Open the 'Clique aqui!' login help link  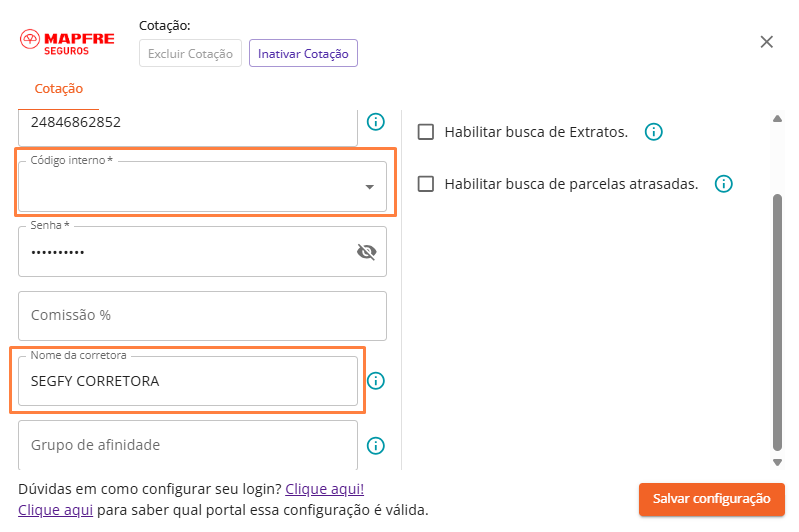324,489
